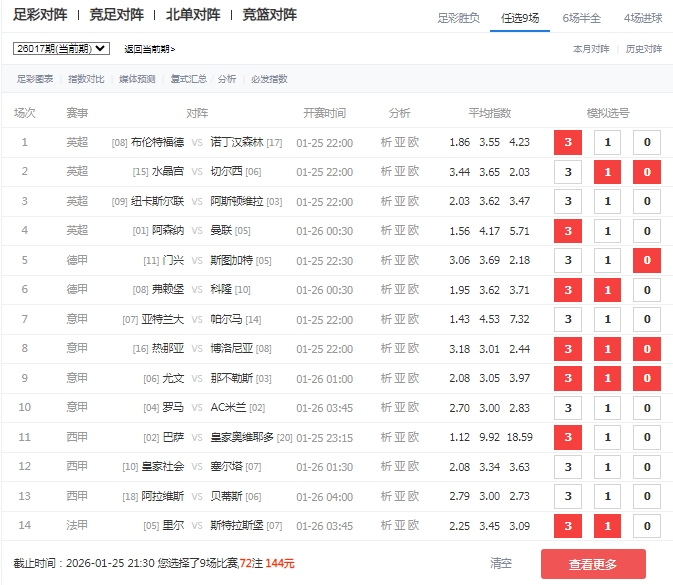673x585 pixels.
Task: Toggle pick 3 for 水晶宫 vs 切尔西
Action: 568,172
